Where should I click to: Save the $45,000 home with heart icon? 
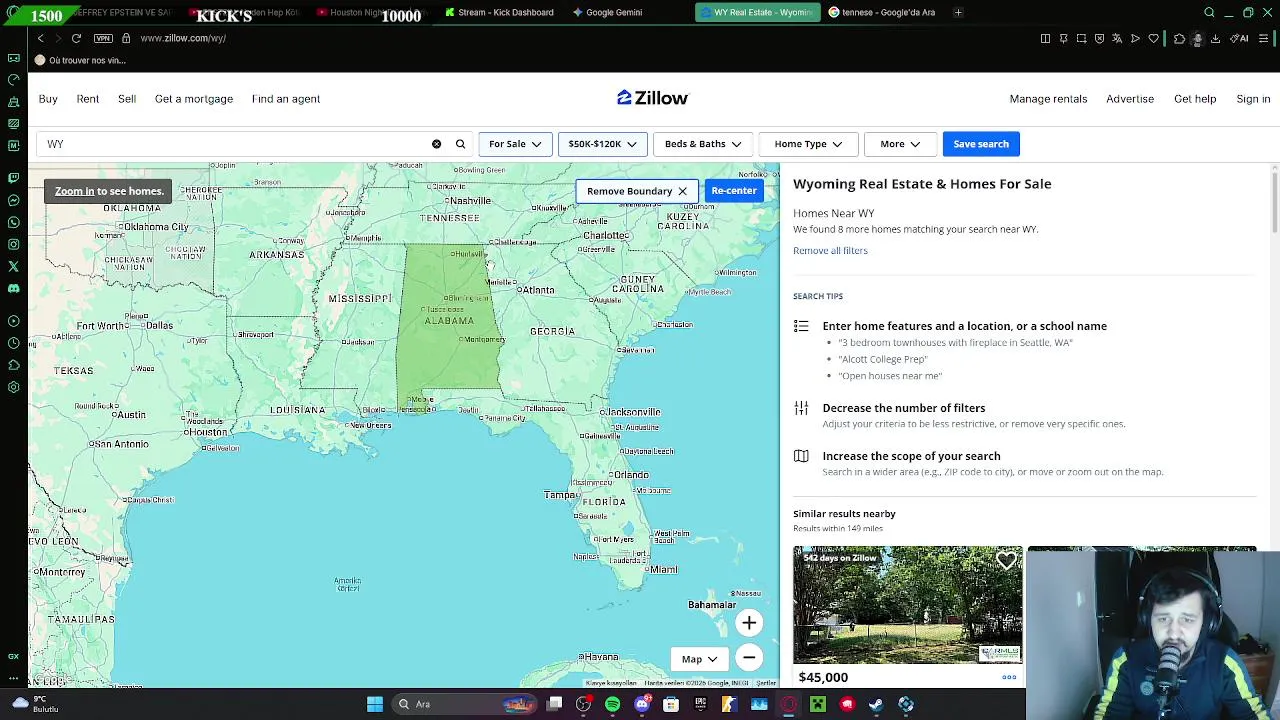coord(1006,562)
